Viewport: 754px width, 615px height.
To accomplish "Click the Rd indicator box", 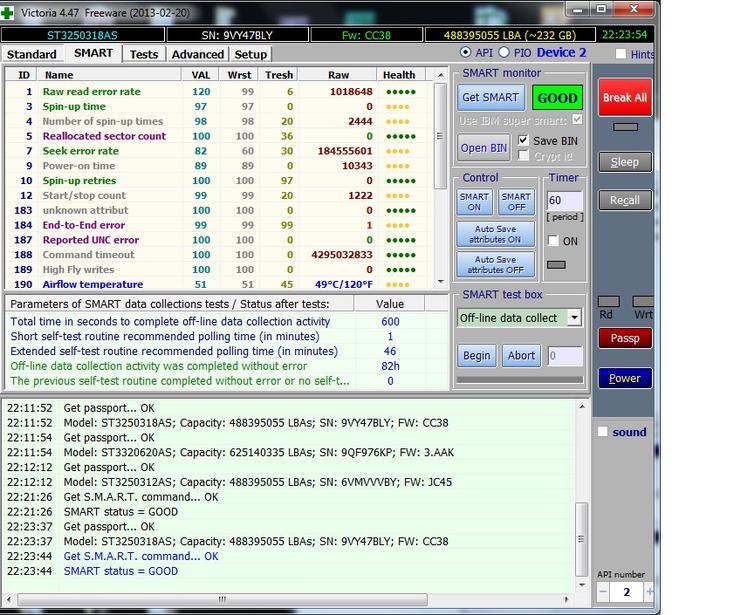I will pyautogui.click(x=608, y=301).
